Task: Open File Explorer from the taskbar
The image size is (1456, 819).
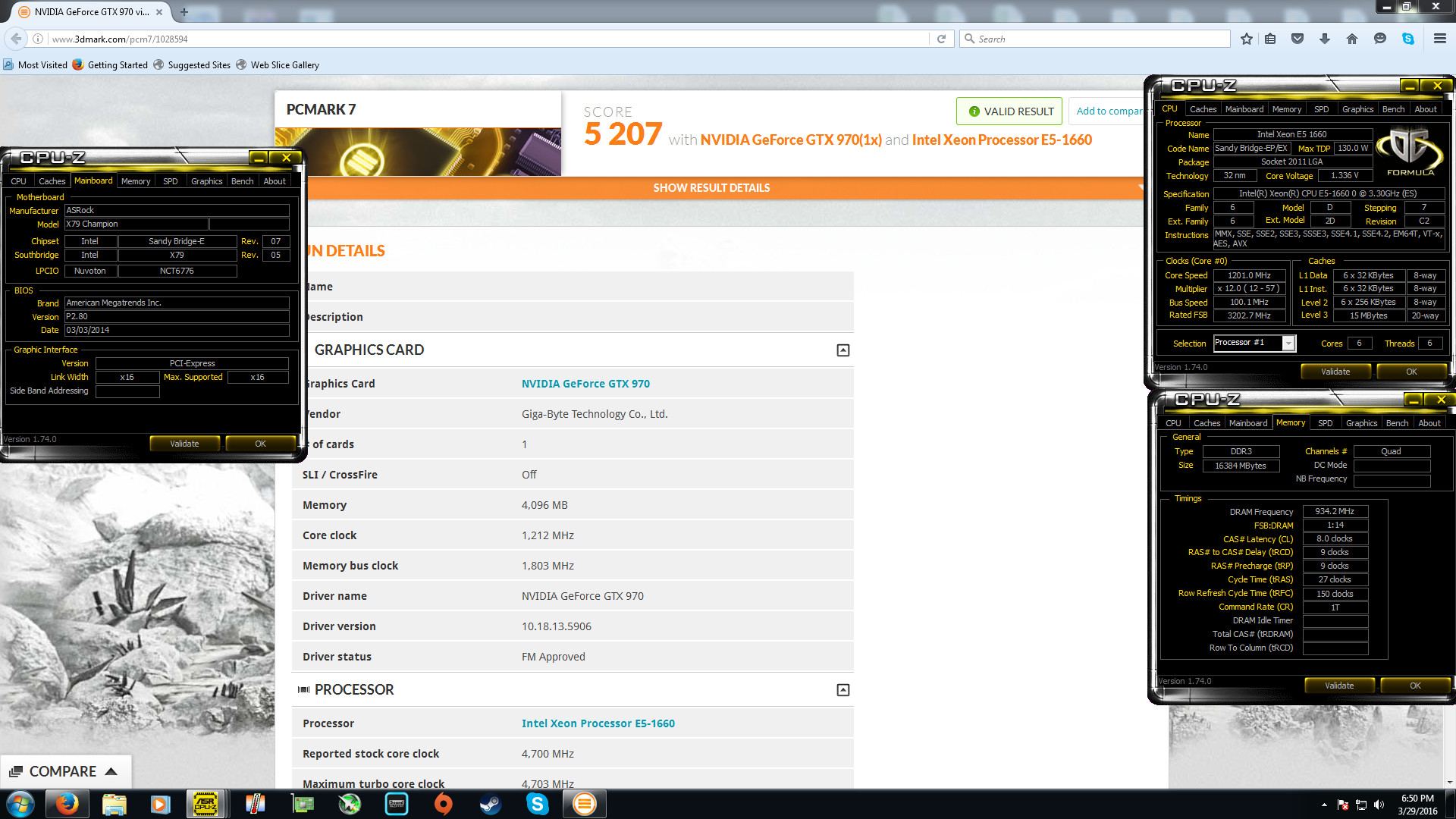Action: [x=114, y=804]
